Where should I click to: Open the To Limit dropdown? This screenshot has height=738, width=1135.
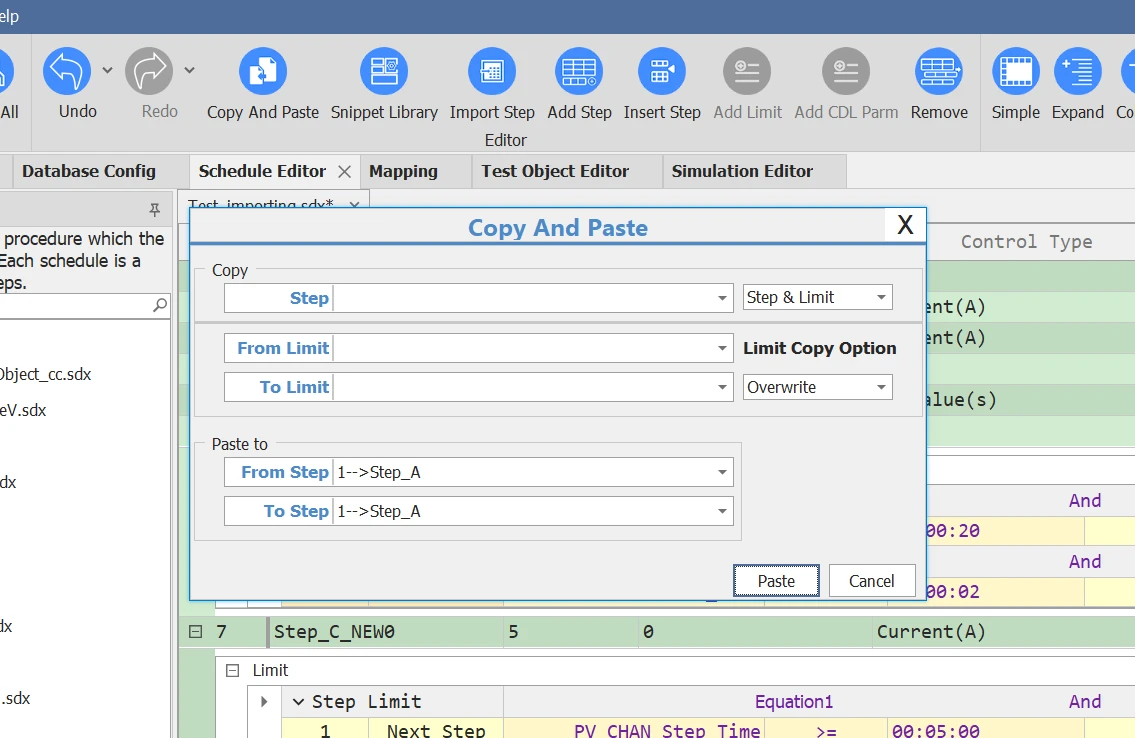[722, 387]
